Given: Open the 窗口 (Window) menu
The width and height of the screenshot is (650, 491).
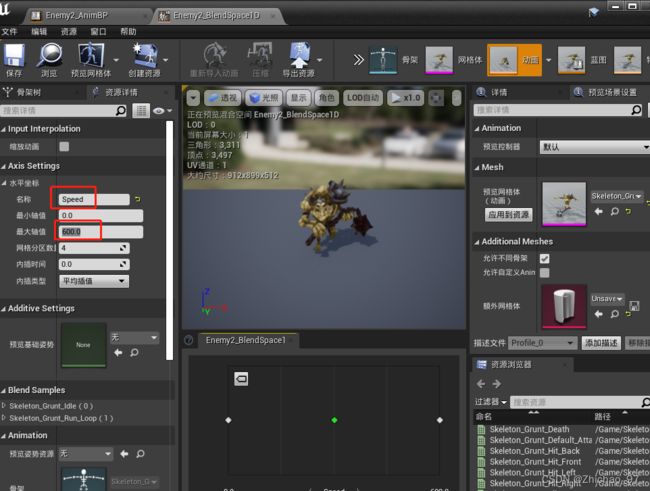Looking at the screenshot, I should tap(98, 32).
